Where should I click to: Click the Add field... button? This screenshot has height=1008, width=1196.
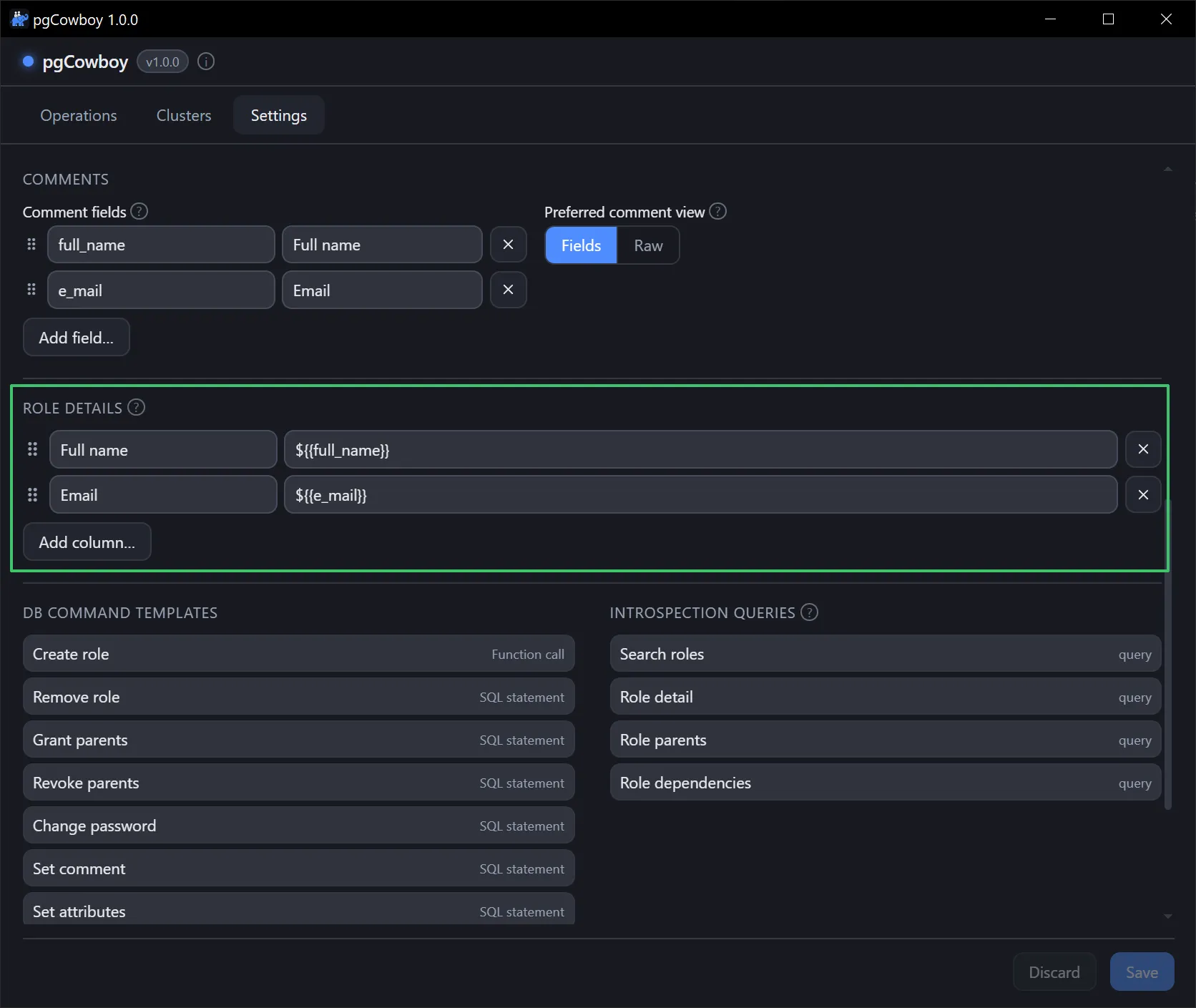(77, 337)
